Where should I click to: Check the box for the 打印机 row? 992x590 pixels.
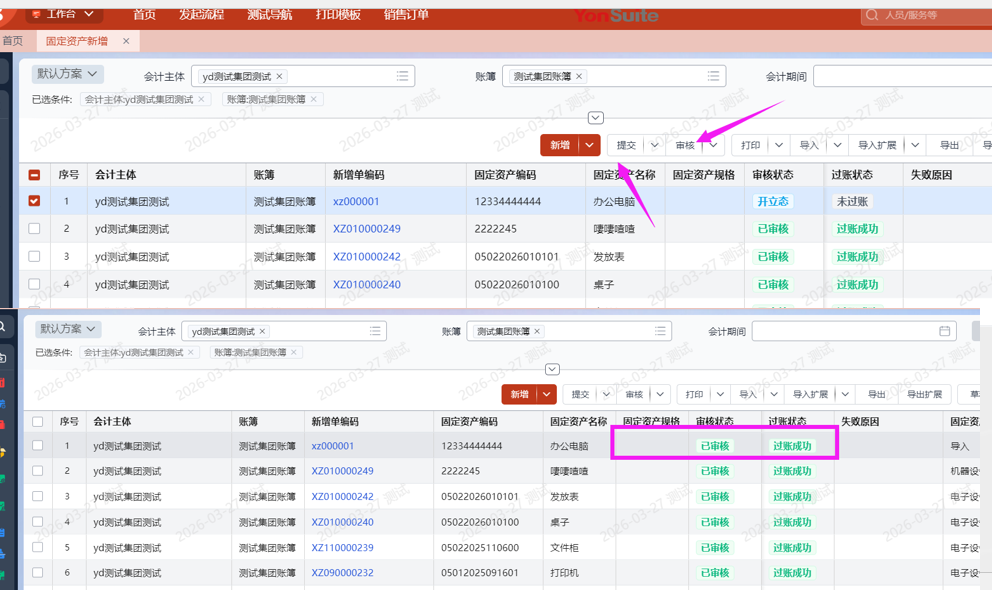pyautogui.click(x=37, y=573)
